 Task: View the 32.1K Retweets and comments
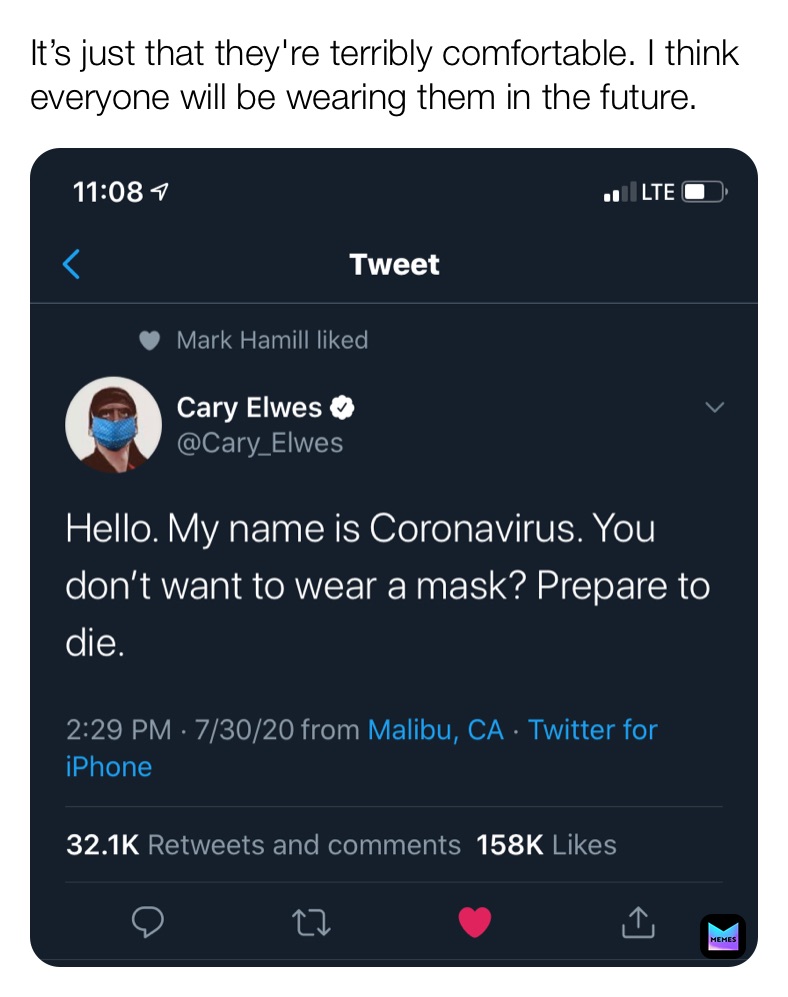coord(263,845)
